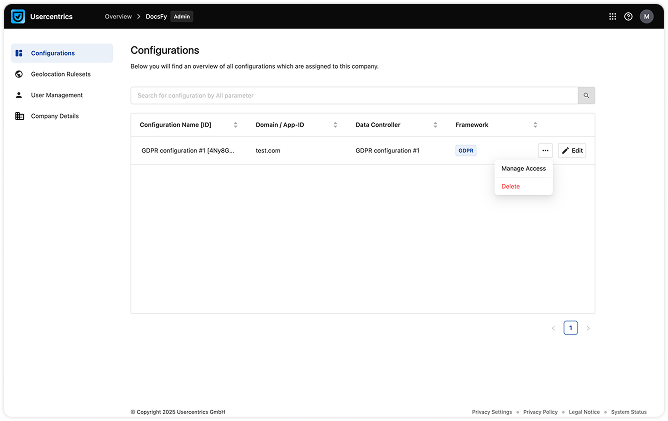Go to pagination page 1

point(570,327)
